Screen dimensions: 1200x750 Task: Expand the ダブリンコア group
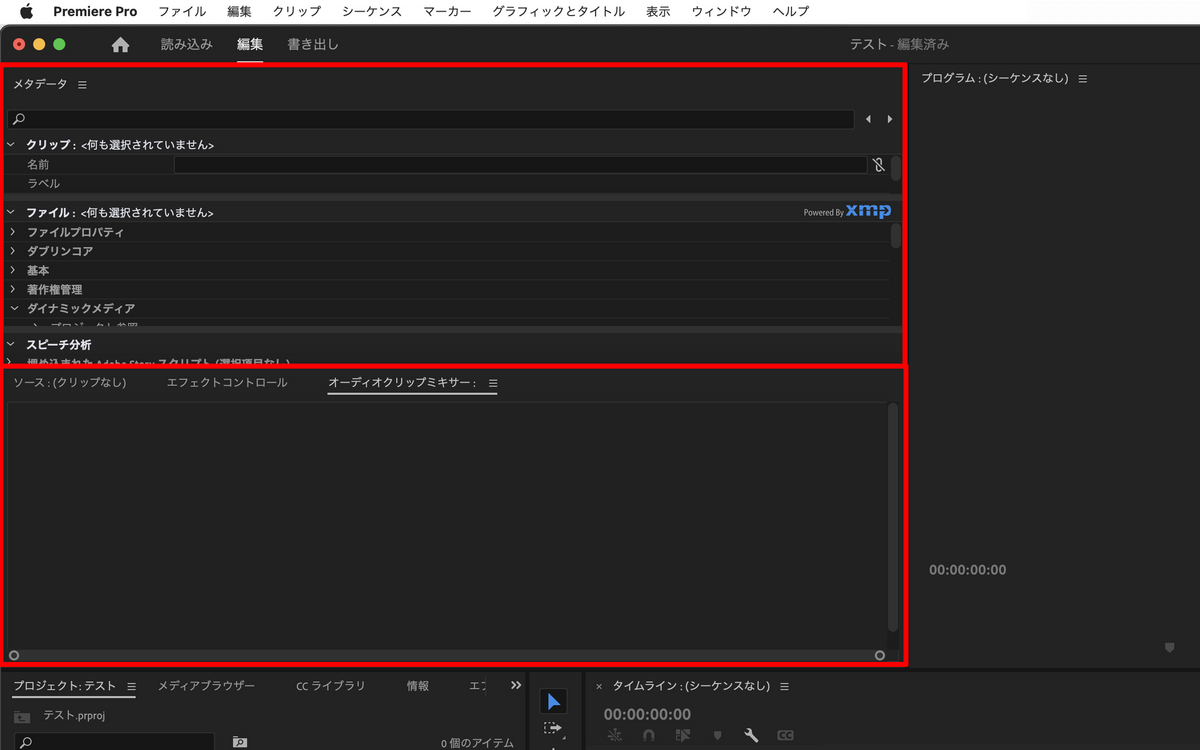click(x=13, y=251)
